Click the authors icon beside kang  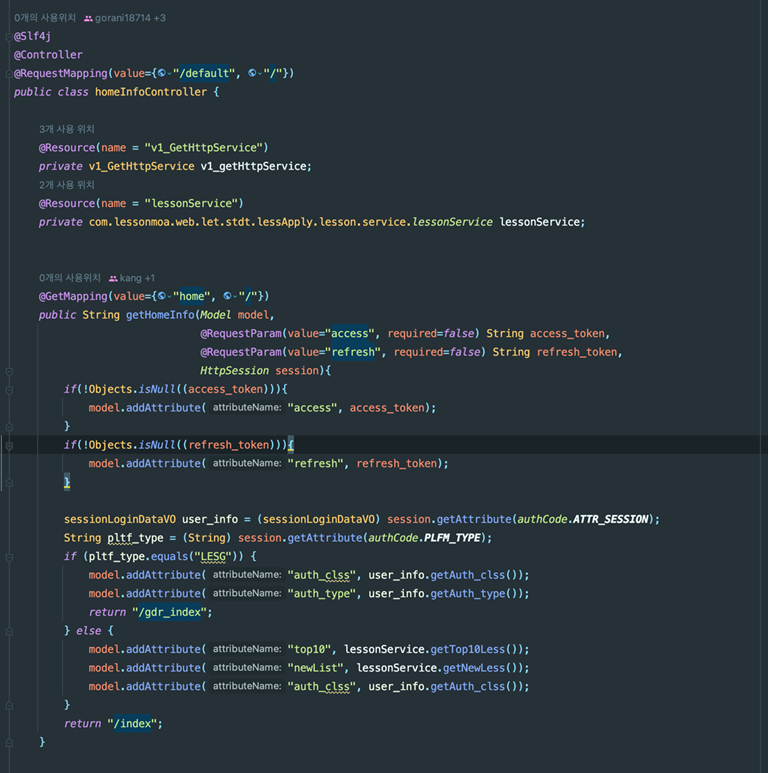coord(113,279)
